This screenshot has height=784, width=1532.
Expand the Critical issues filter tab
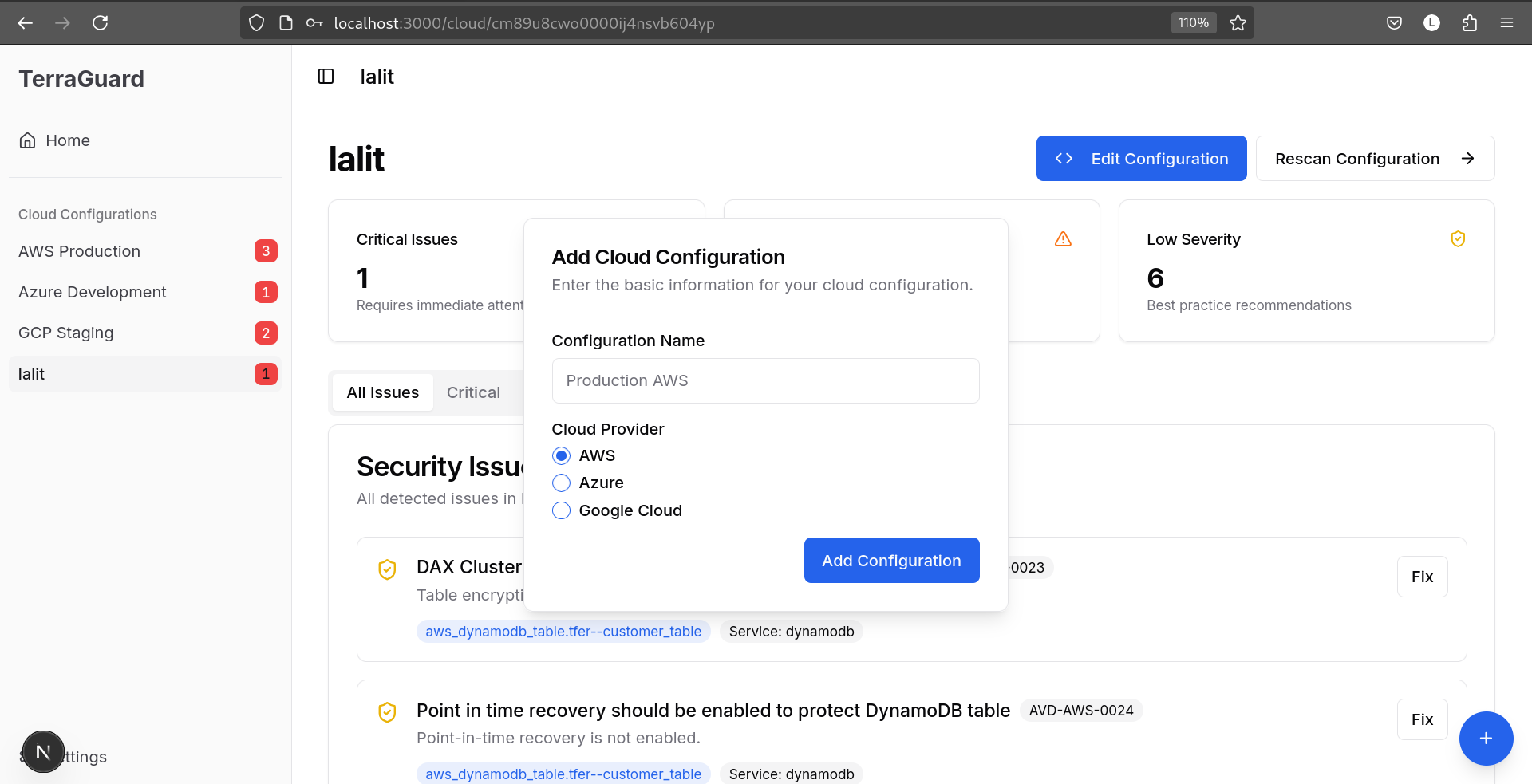[473, 392]
